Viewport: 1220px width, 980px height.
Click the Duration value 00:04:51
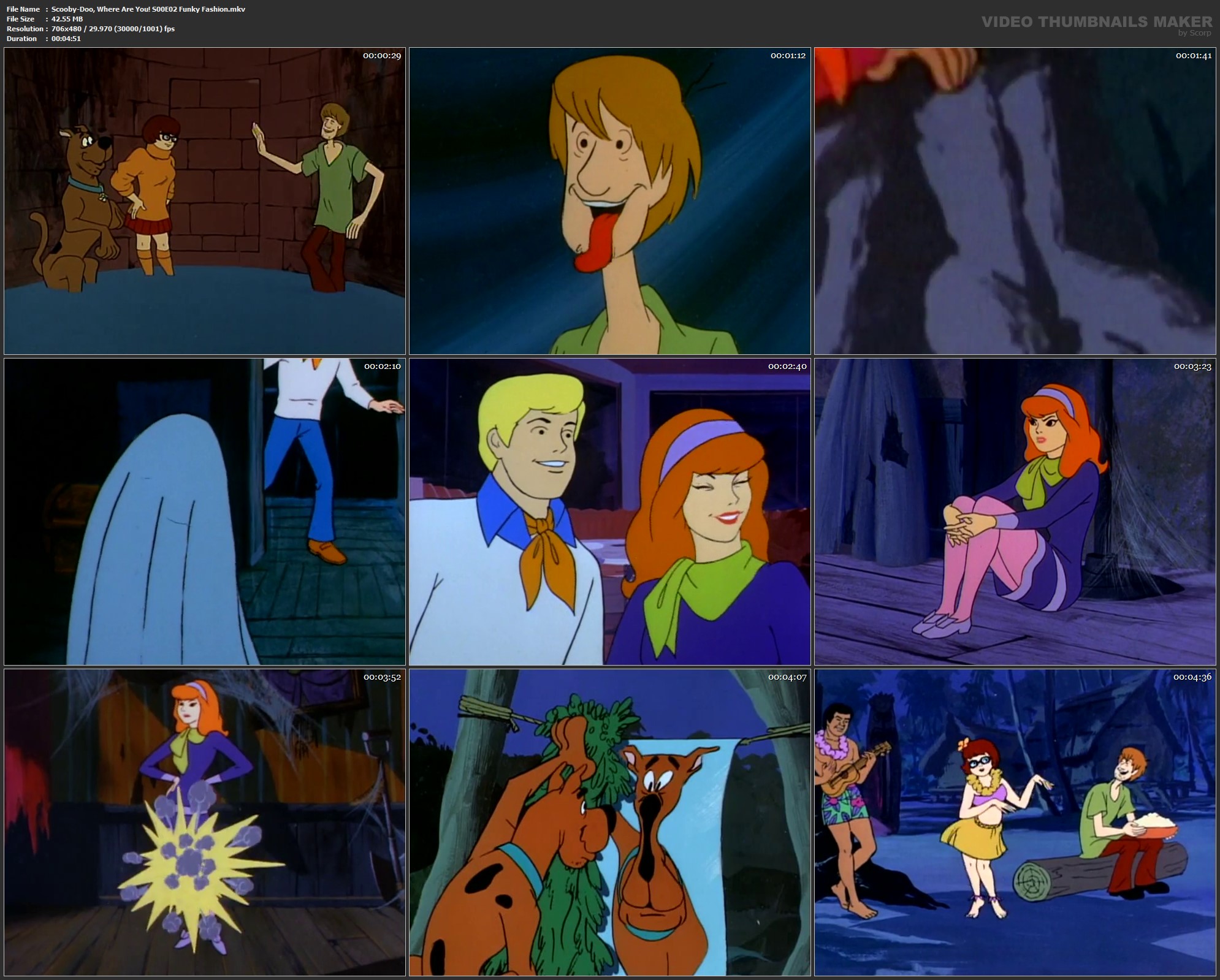pyautogui.click(x=66, y=39)
